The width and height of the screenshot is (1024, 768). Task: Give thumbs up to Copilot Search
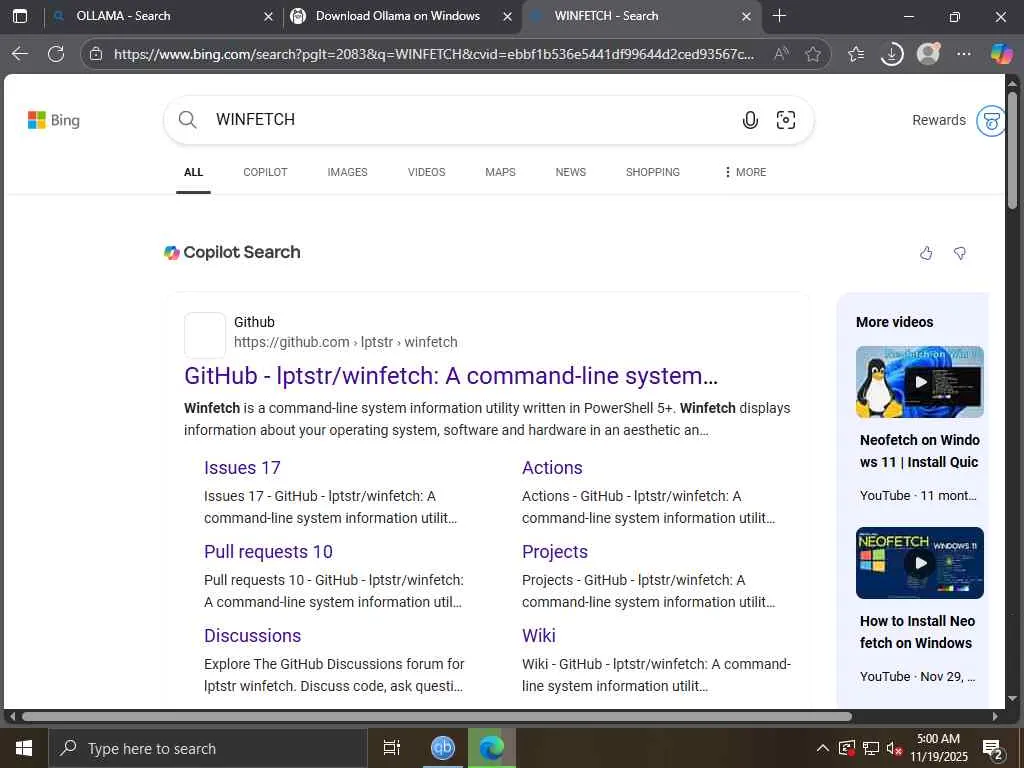[926, 253]
